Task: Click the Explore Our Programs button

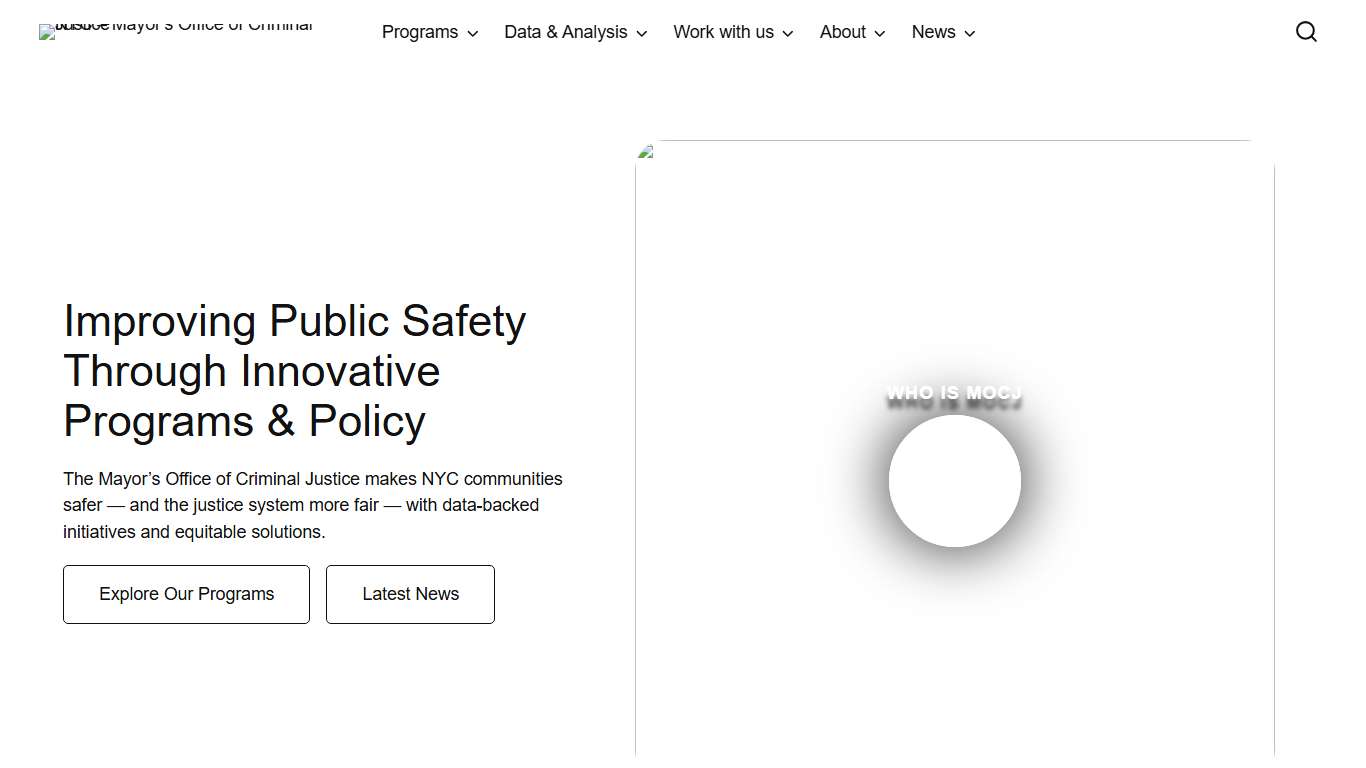Action: pyautogui.click(x=186, y=594)
